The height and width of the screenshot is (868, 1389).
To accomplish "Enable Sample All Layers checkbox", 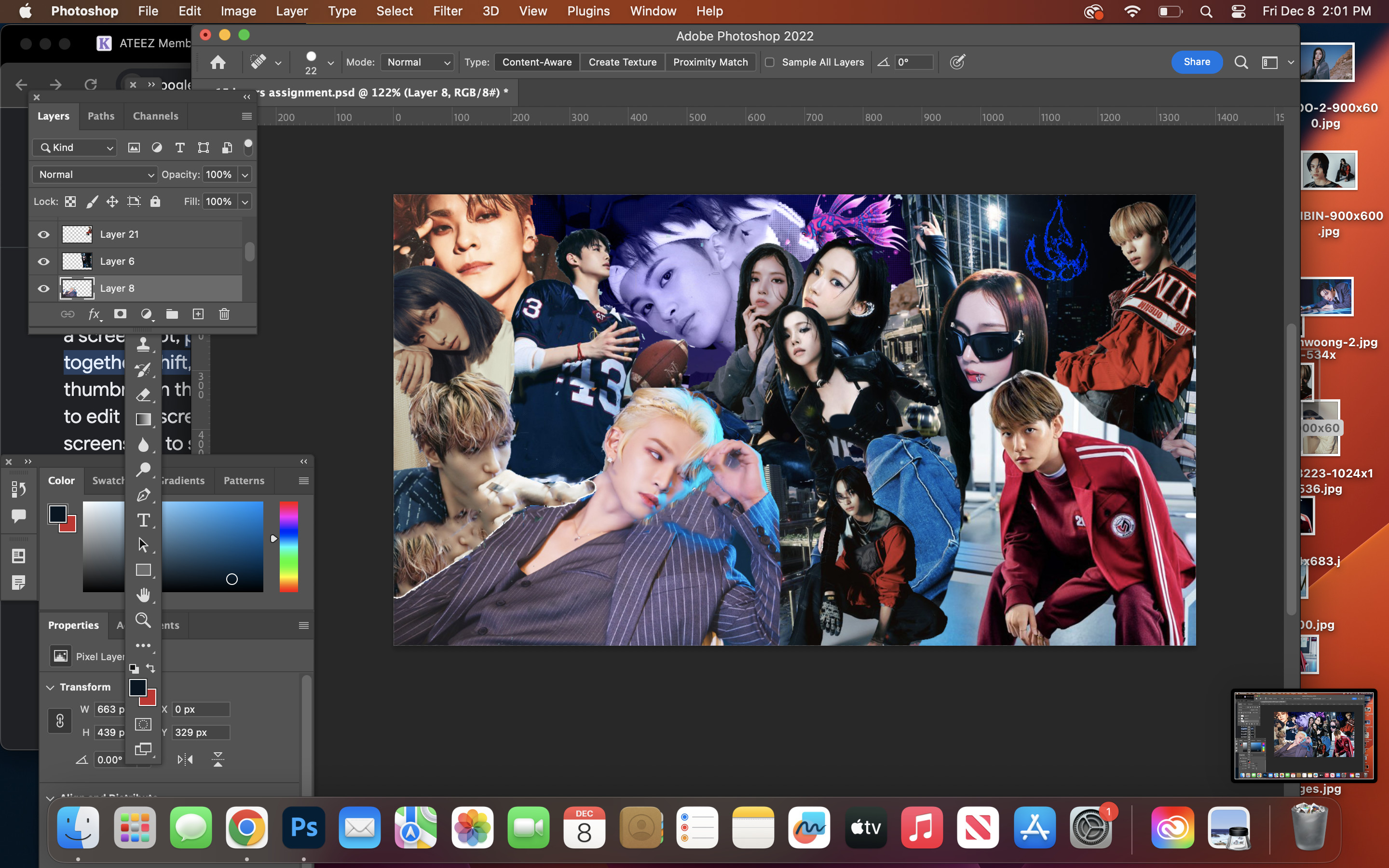I will click(x=770, y=62).
